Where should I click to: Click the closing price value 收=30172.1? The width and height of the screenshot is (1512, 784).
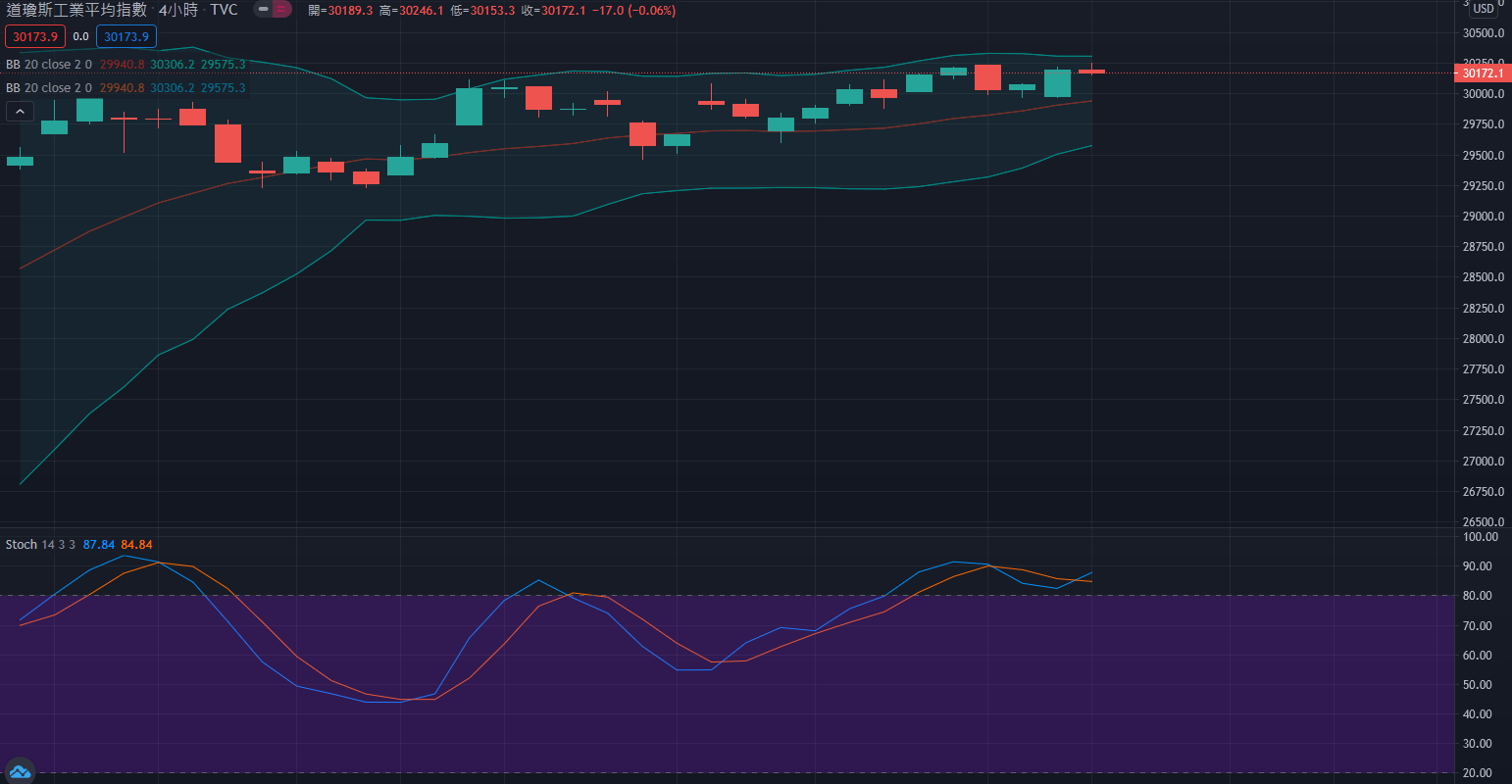[x=553, y=11]
